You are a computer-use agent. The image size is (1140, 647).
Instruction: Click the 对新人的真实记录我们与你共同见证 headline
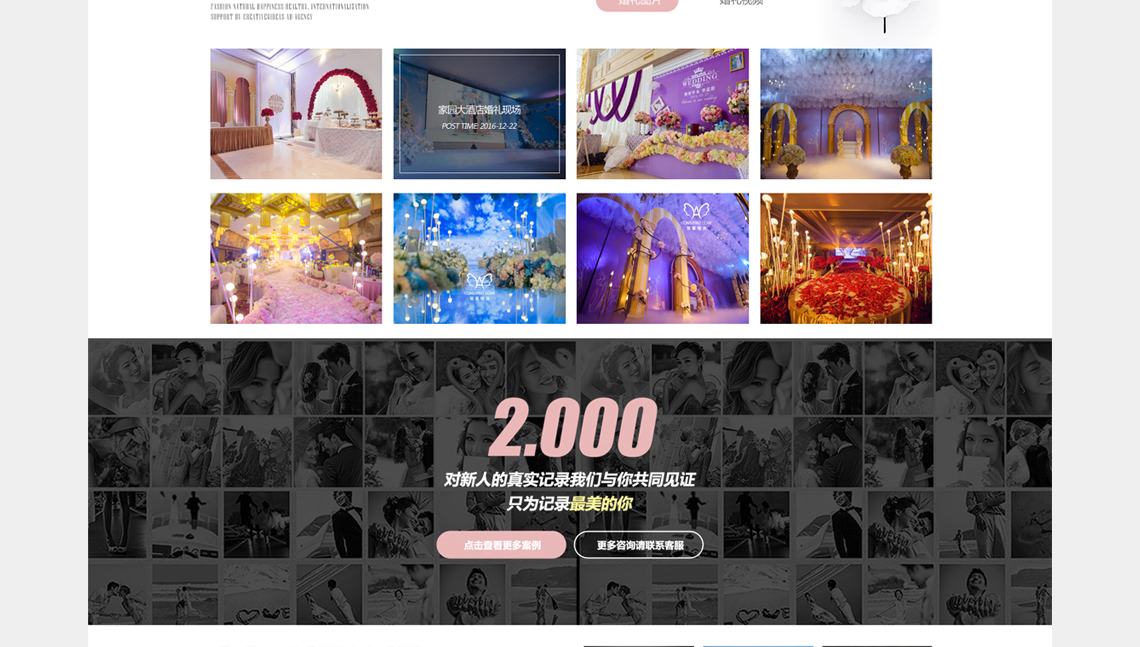[569, 480]
